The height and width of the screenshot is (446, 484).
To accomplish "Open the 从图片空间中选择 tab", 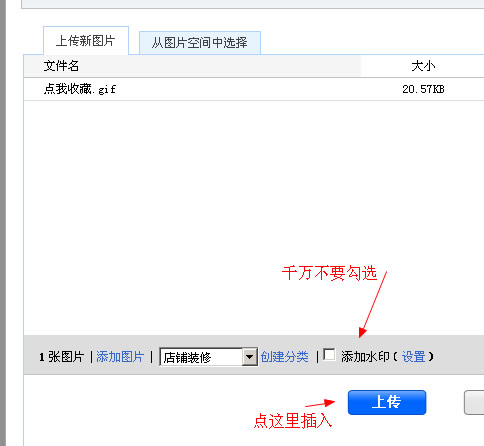I will (x=200, y=43).
